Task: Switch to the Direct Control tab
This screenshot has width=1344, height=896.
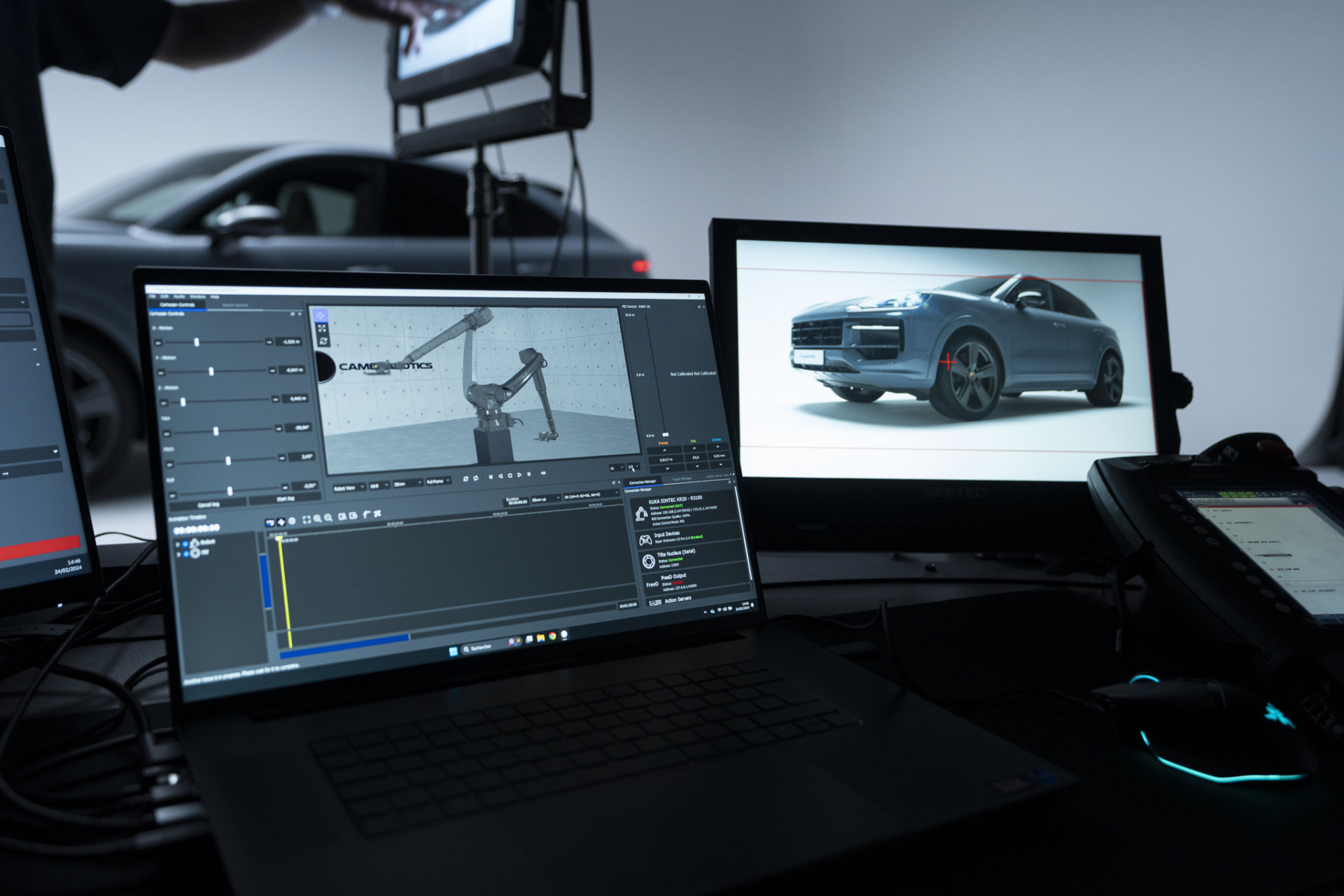Action: pyautogui.click(x=235, y=305)
